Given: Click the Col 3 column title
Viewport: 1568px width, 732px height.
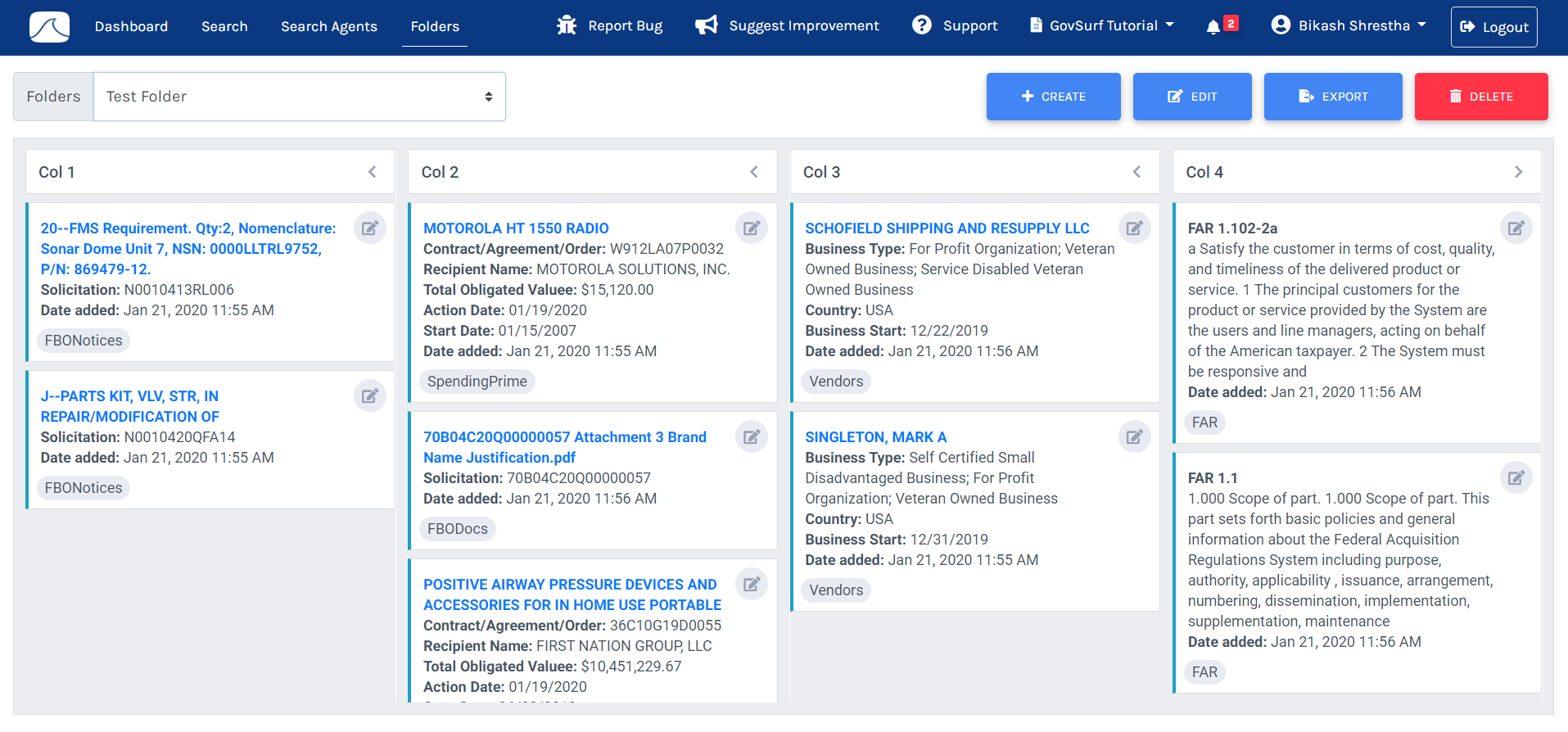Looking at the screenshot, I should point(821,172).
